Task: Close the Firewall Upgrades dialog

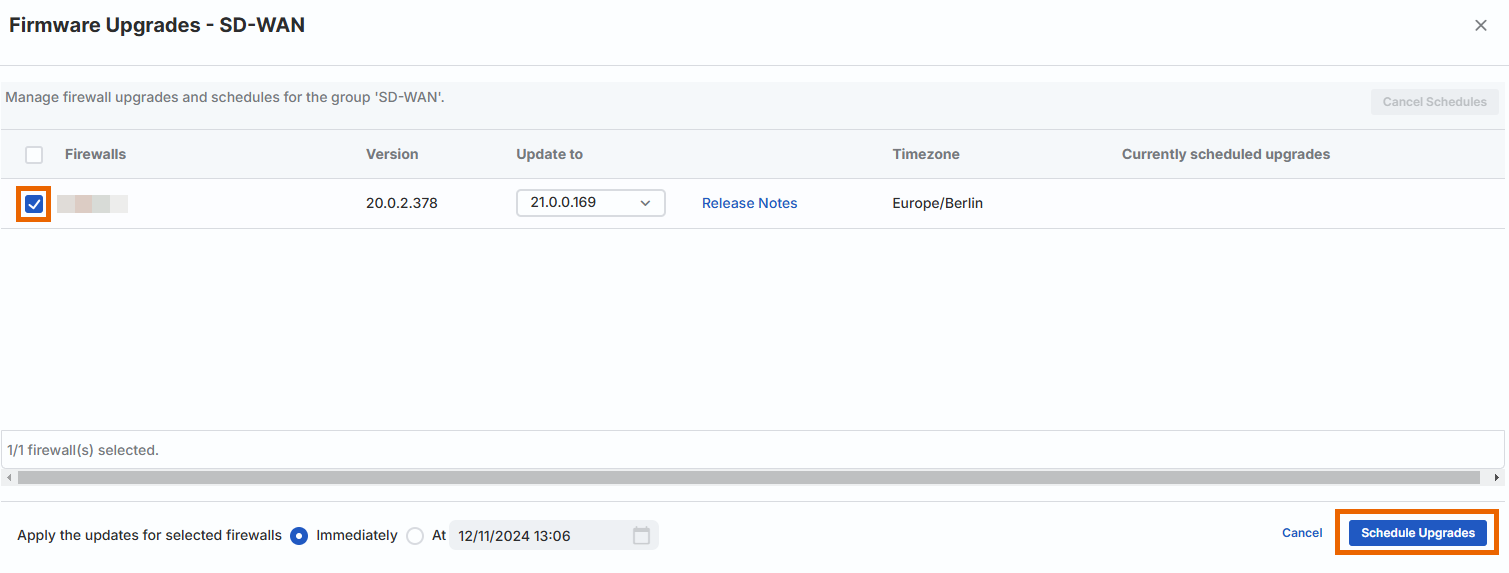Action: point(1480,26)
